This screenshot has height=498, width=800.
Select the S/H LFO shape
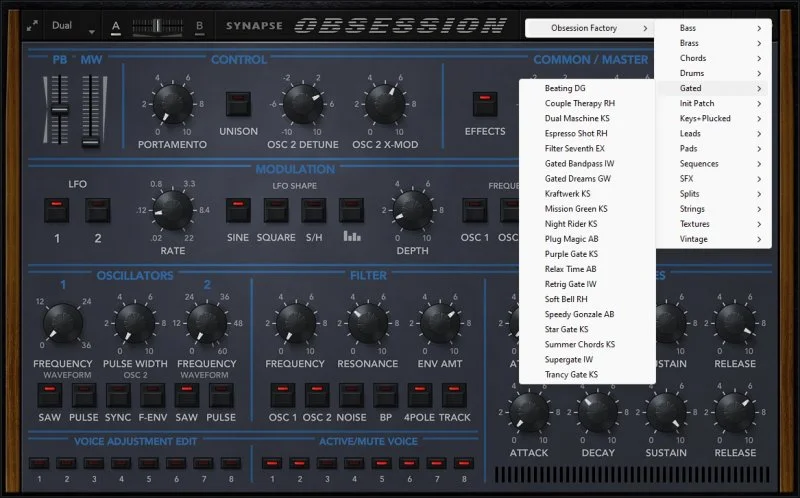point(314,210)
